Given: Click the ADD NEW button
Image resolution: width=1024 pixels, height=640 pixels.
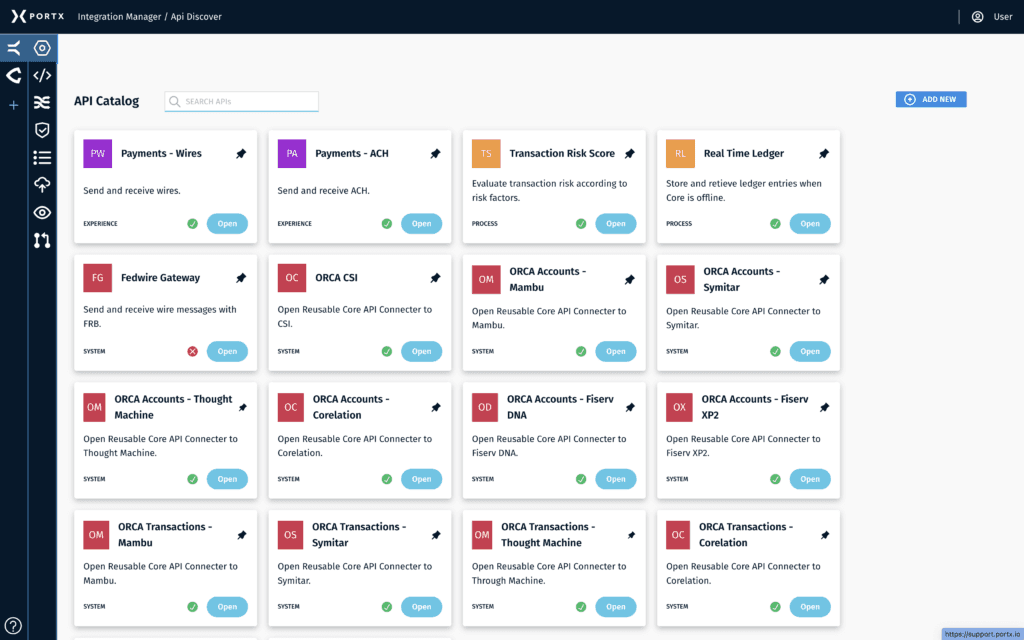Looking at the screenshot, I should tap(931, 99).
